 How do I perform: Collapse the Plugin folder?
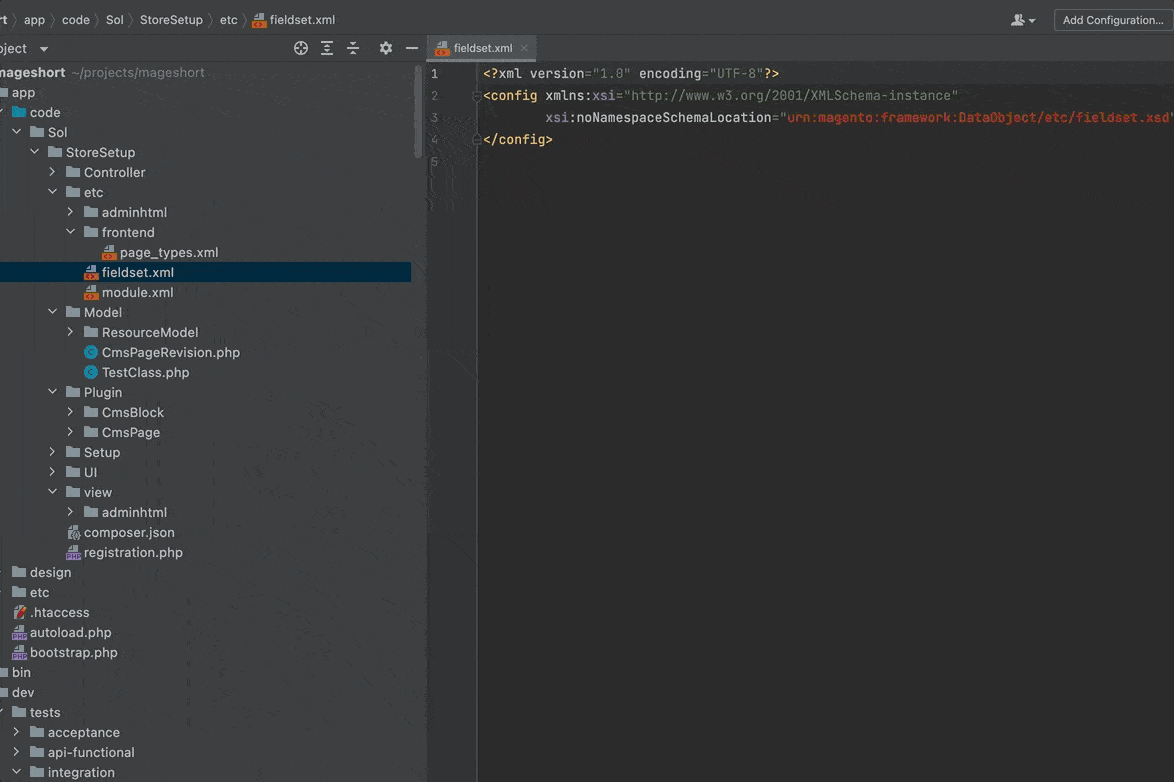pos(53,392)
